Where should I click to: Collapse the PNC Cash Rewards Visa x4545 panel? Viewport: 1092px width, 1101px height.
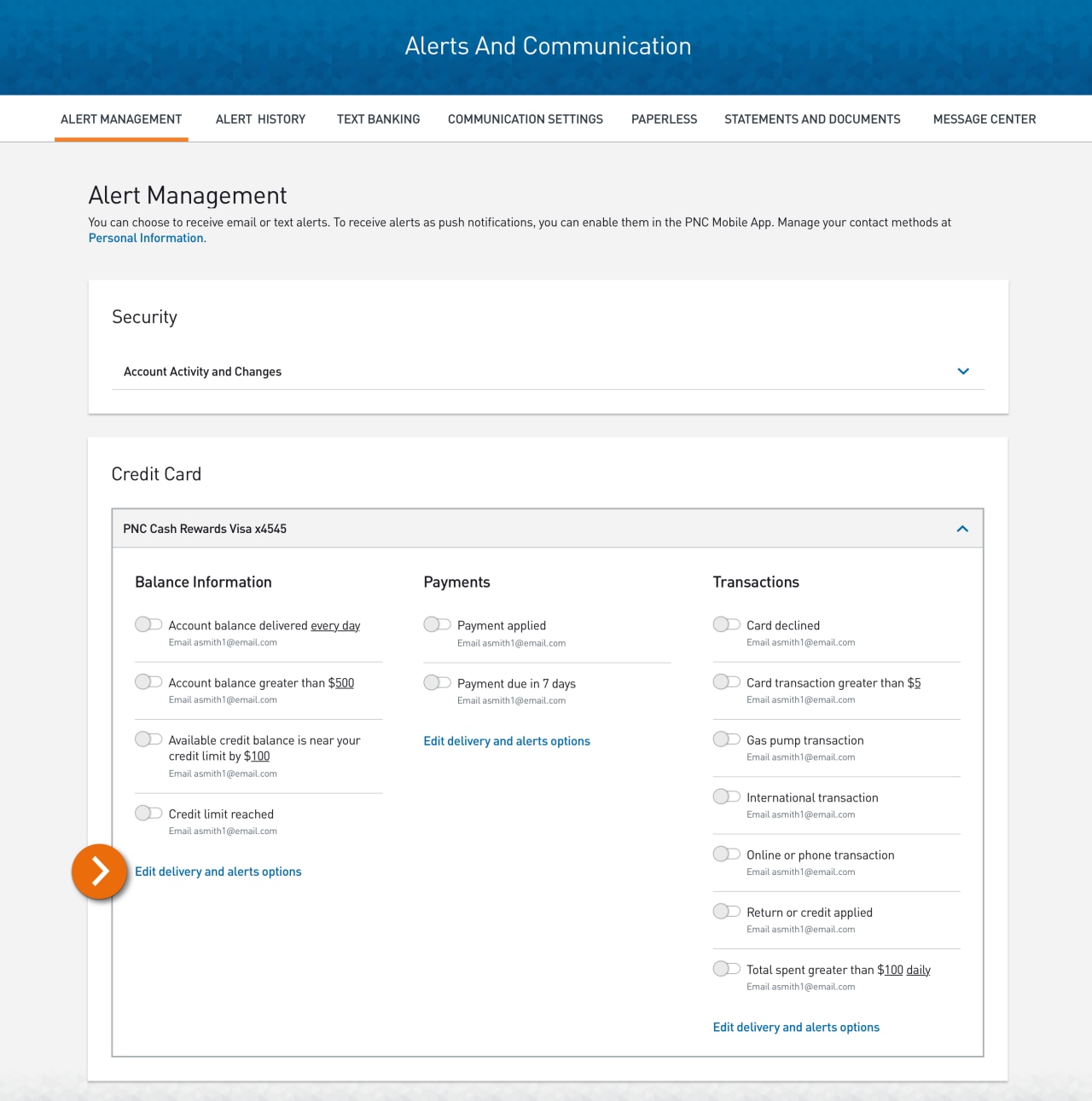[x=962, y=528]
